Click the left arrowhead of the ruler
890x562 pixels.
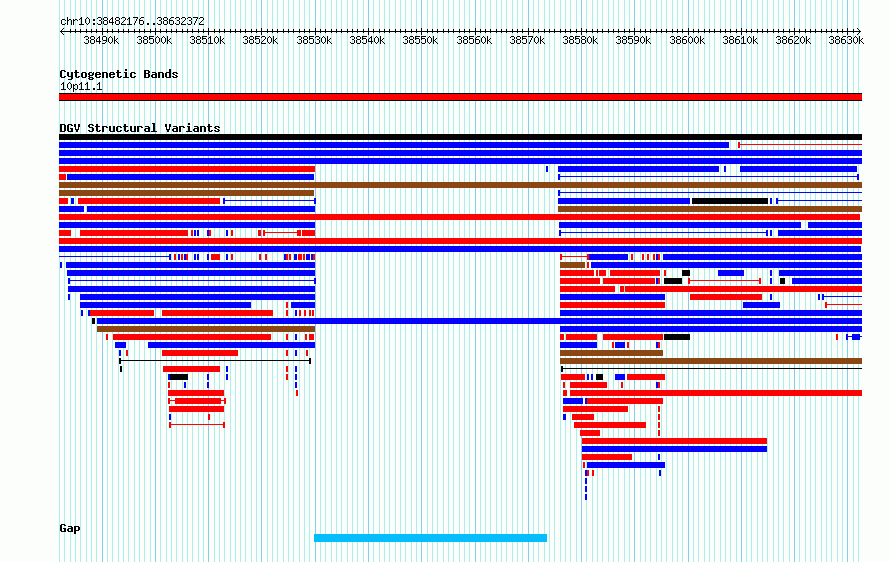point(61,32)
